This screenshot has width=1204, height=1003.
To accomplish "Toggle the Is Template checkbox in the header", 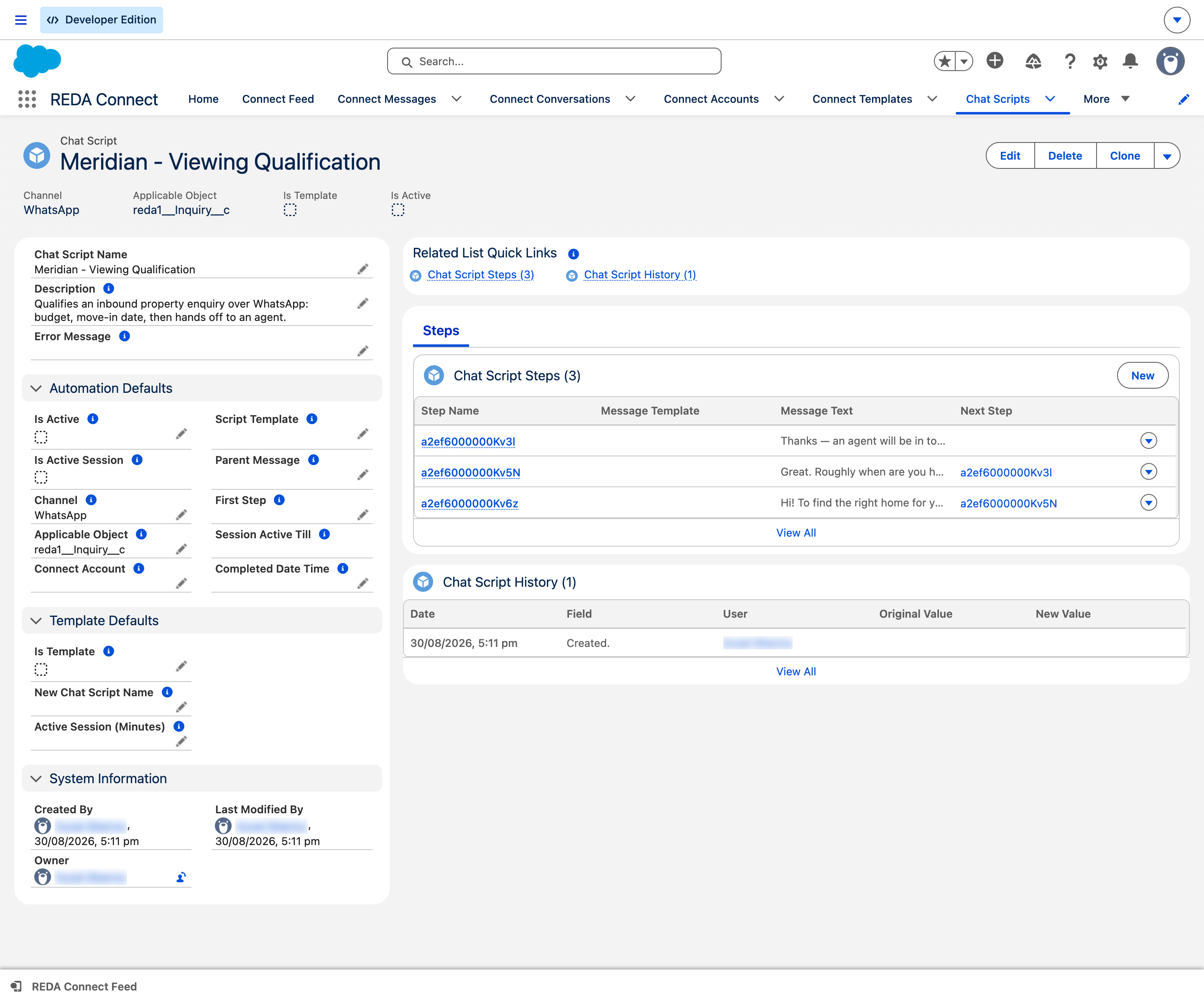I will point(290,210).
